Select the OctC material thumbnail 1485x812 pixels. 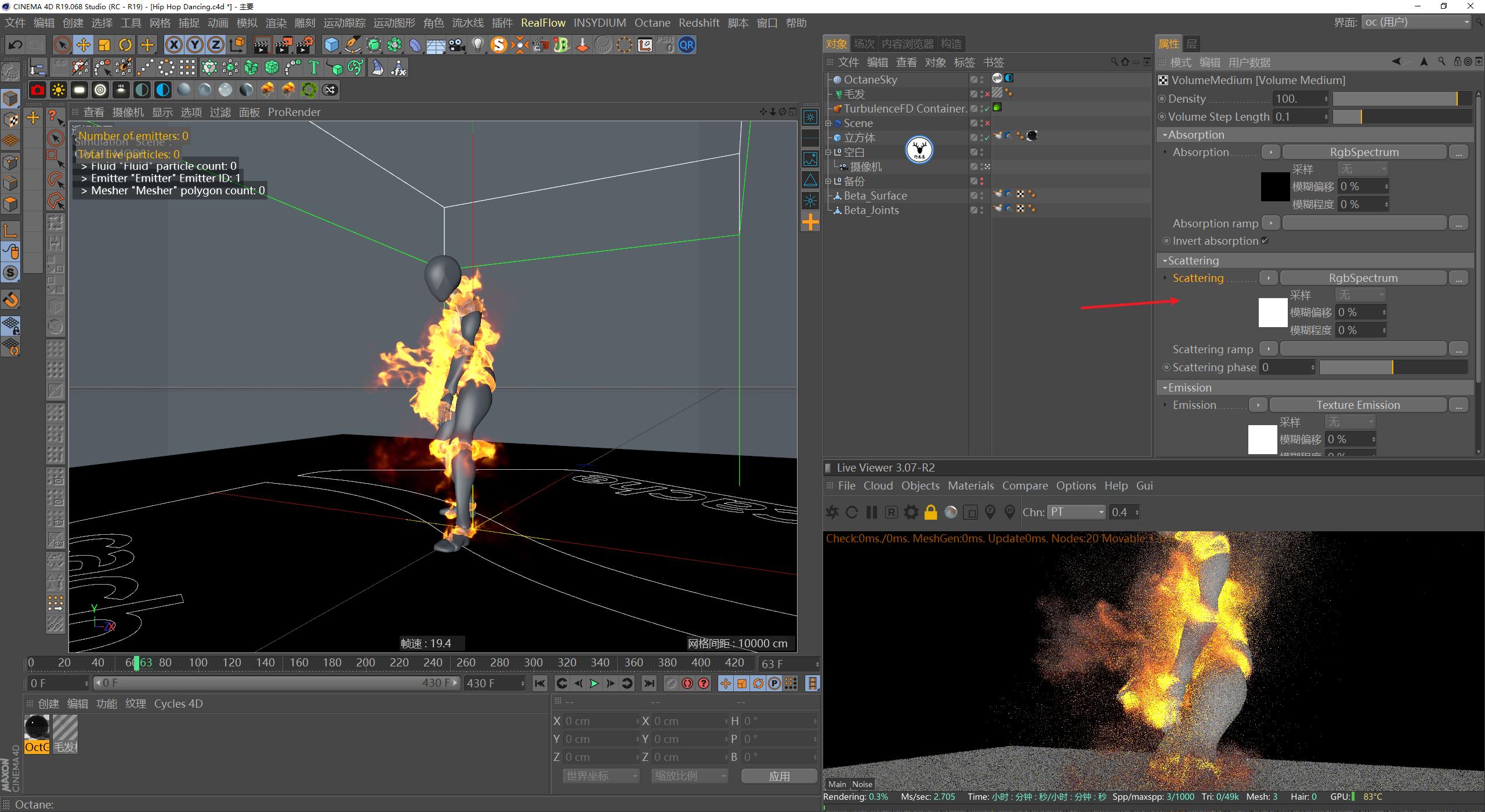[x=37, y=730]
